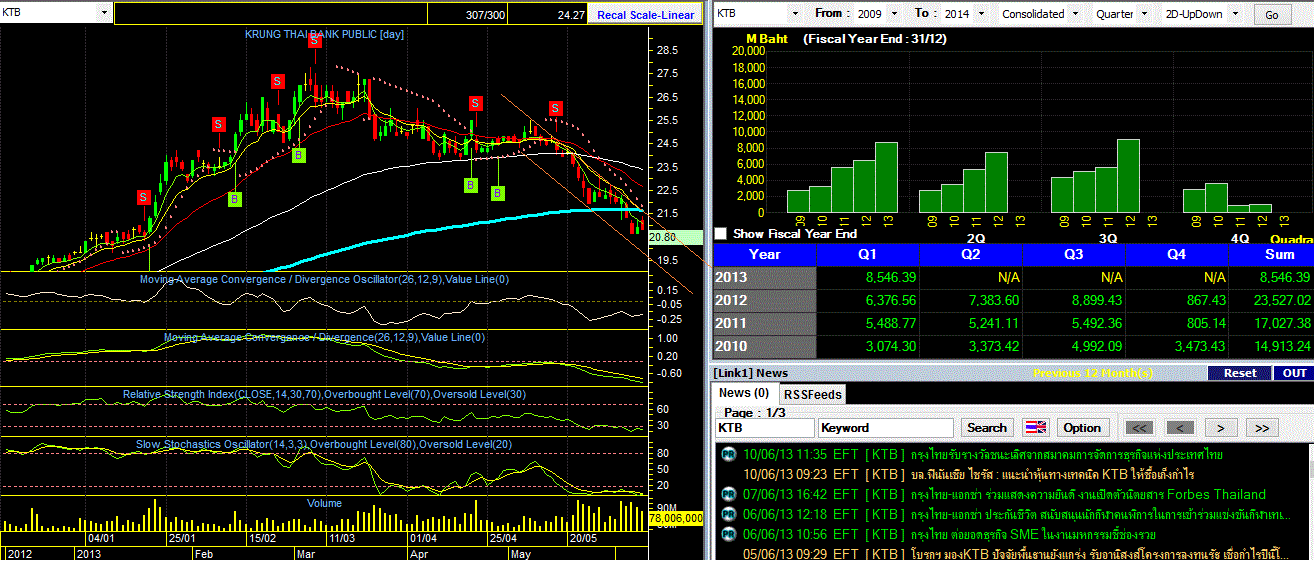Image resolution: width=1314 pixels, height=564 pixels.
Task: Click the red S sell marker in May
Action: click(x=554, y=108)
